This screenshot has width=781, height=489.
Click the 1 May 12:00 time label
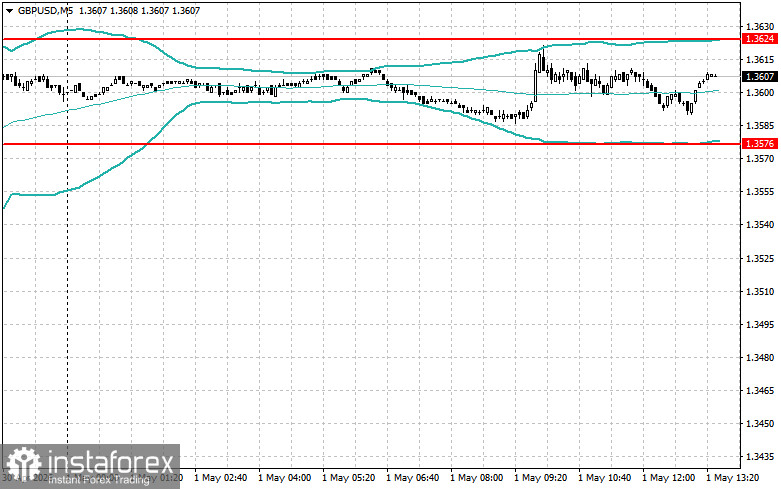[x=668, y=478]
